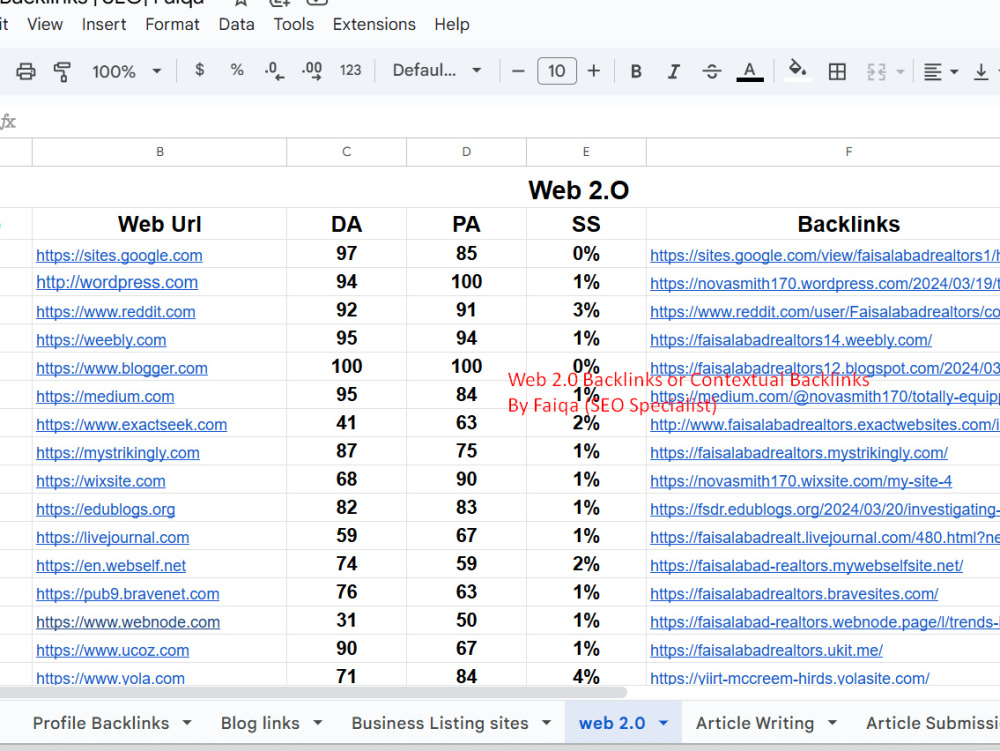
Task: Click the horizontal scrollbar
Action: (312, 692)
